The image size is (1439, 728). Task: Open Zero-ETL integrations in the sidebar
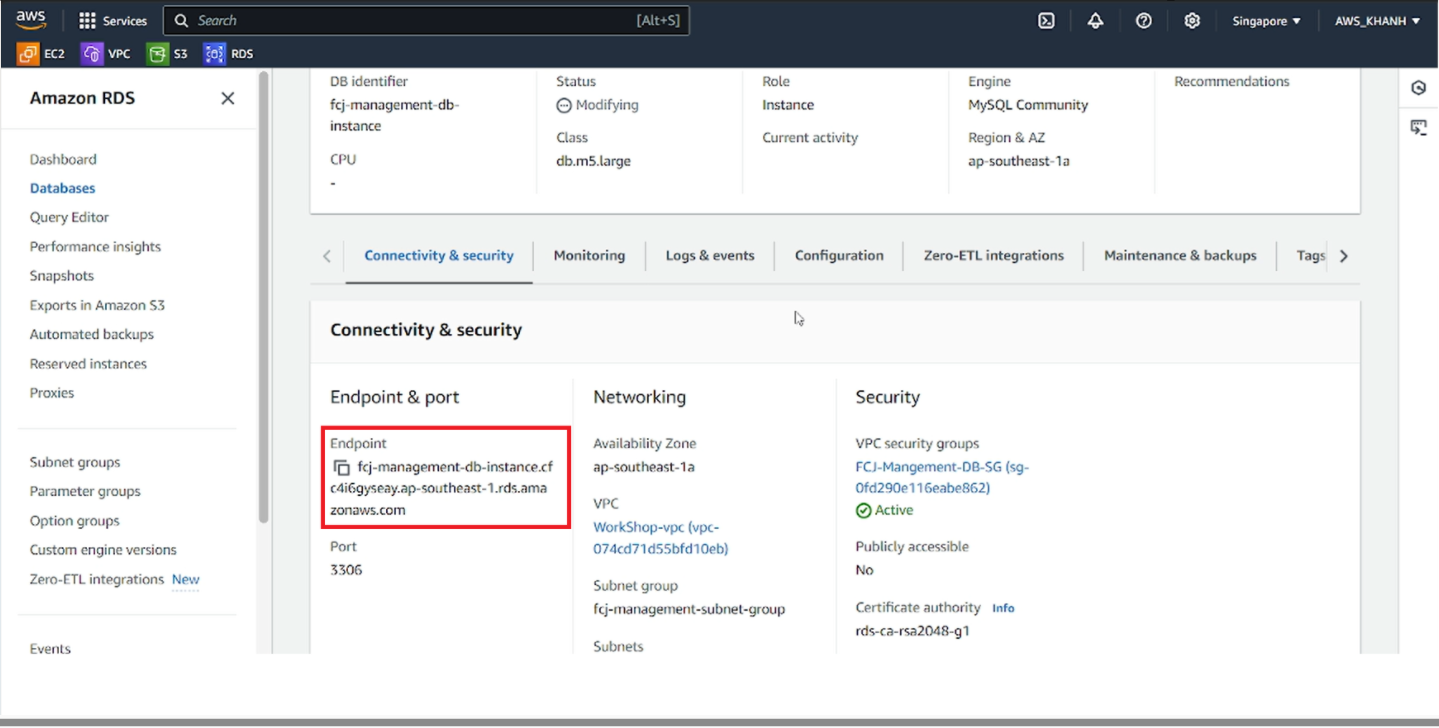click(97, 579)
